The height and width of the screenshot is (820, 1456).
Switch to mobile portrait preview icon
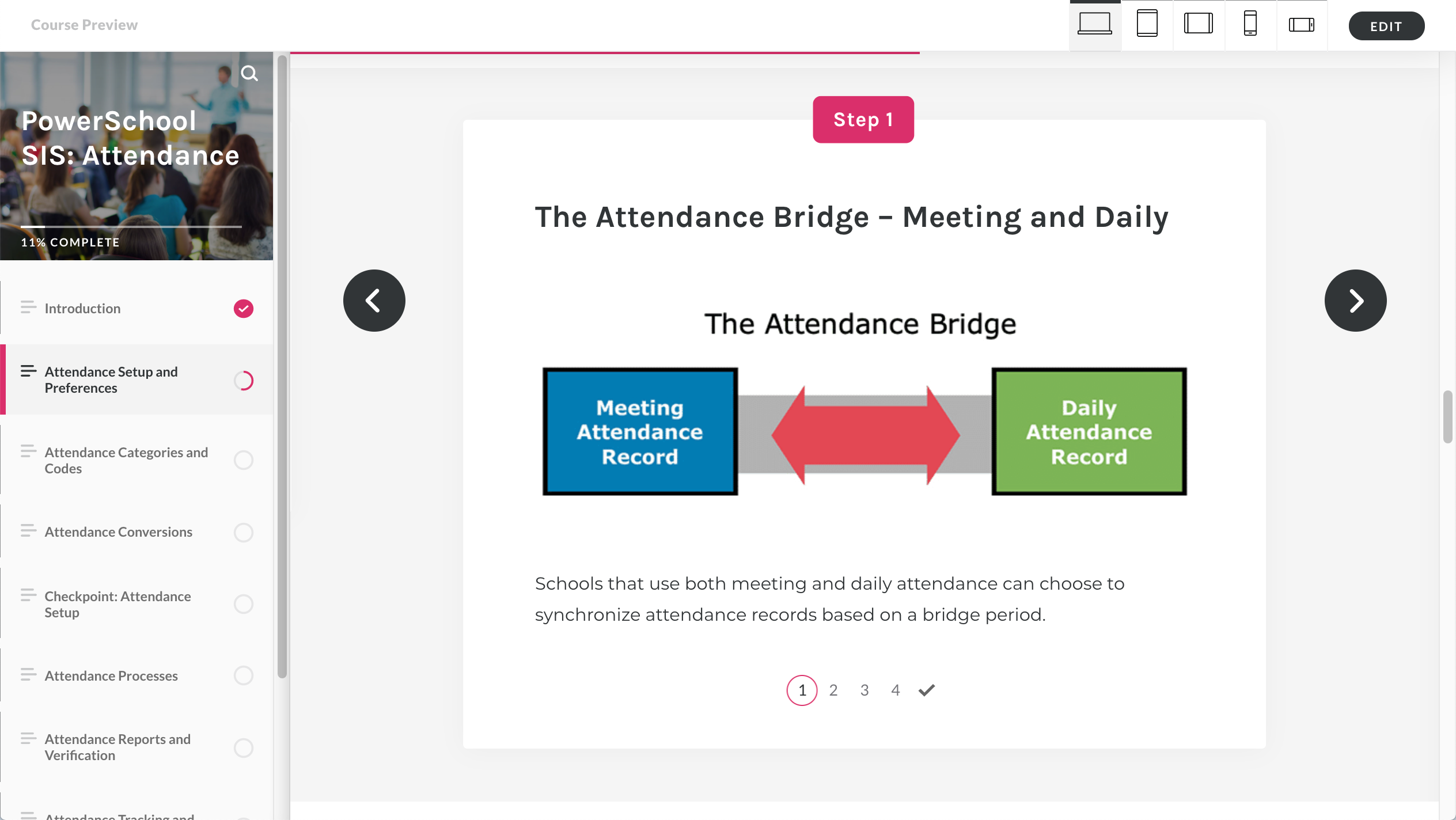pyautogui.click(x=1250, y=25)
